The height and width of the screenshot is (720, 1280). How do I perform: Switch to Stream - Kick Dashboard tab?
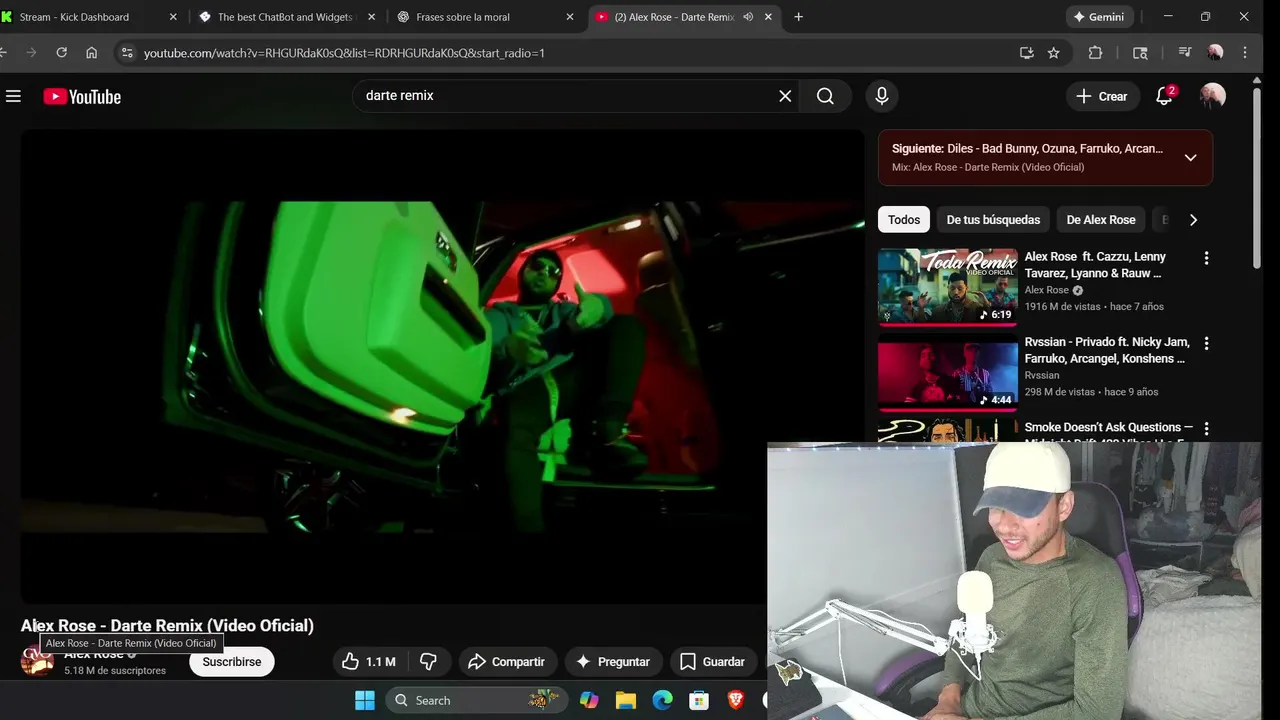coord(74,17)
